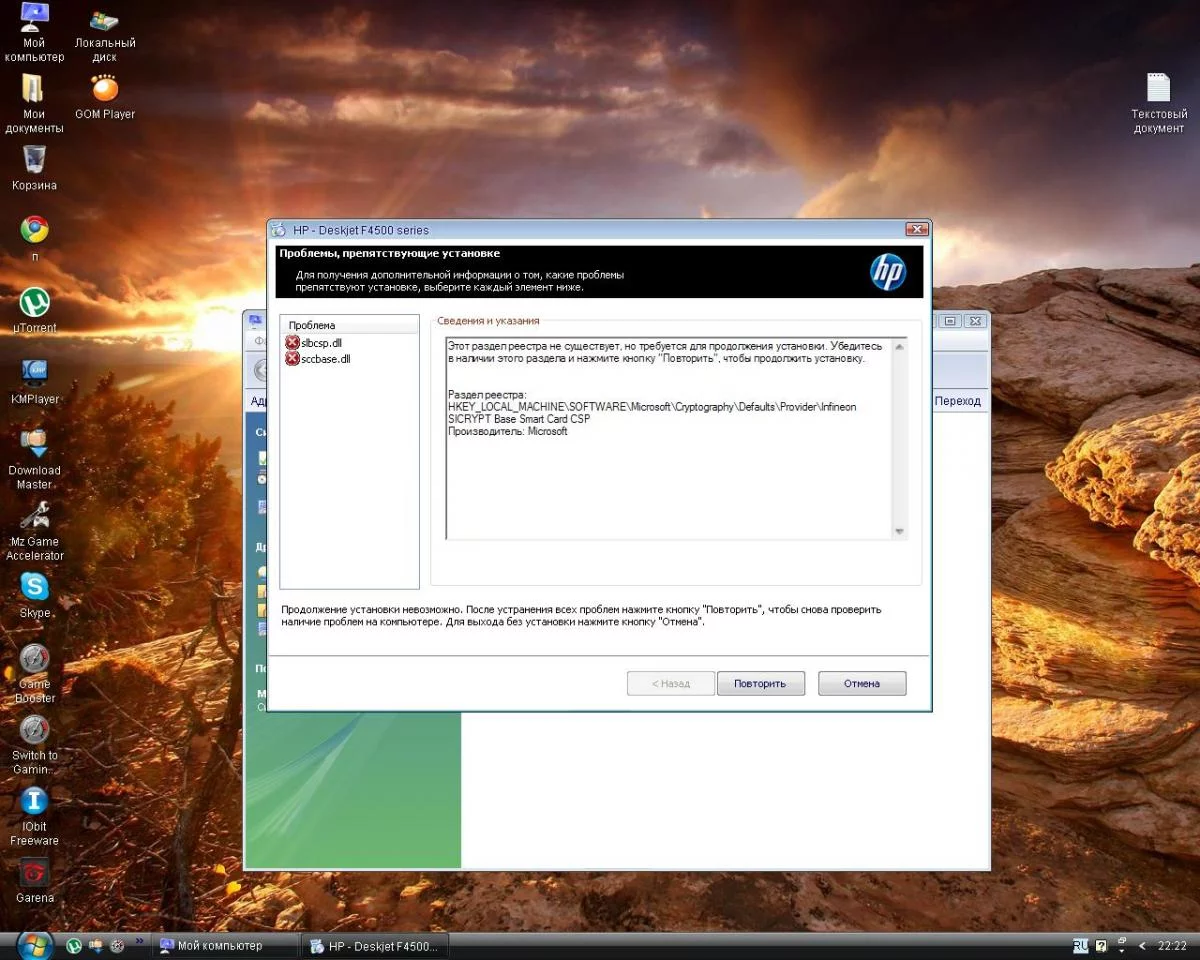1200x960 pixels.
Task: Launch uTorrent from the desktop
Action: click(x=35, y=310)
